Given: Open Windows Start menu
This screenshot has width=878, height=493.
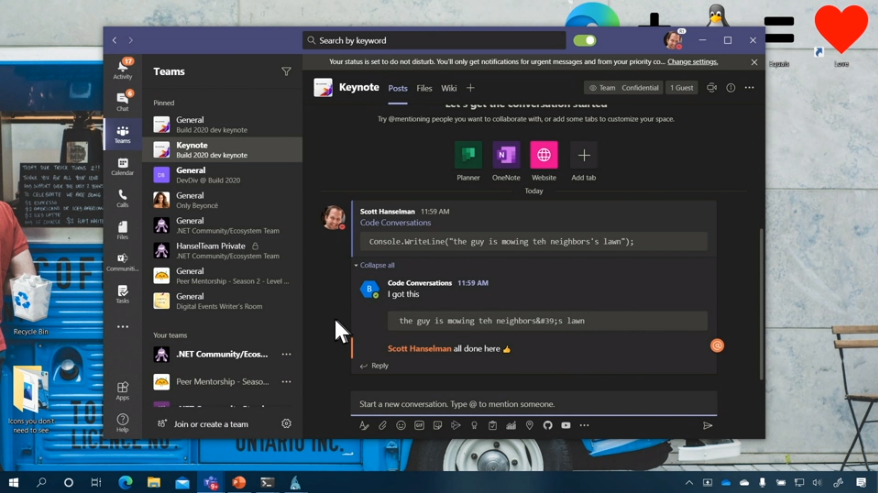Looking at the screenshot, I should click(x=13, y=482).
